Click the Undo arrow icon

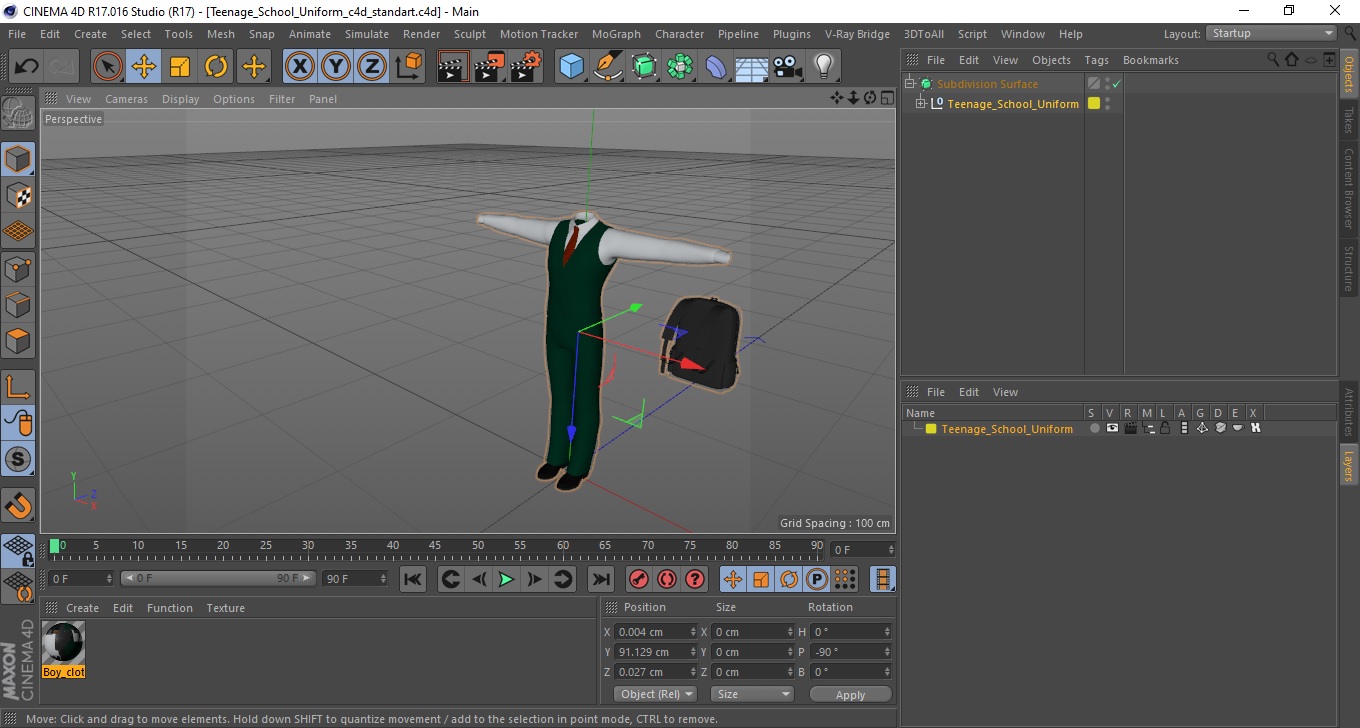point(27,67)
